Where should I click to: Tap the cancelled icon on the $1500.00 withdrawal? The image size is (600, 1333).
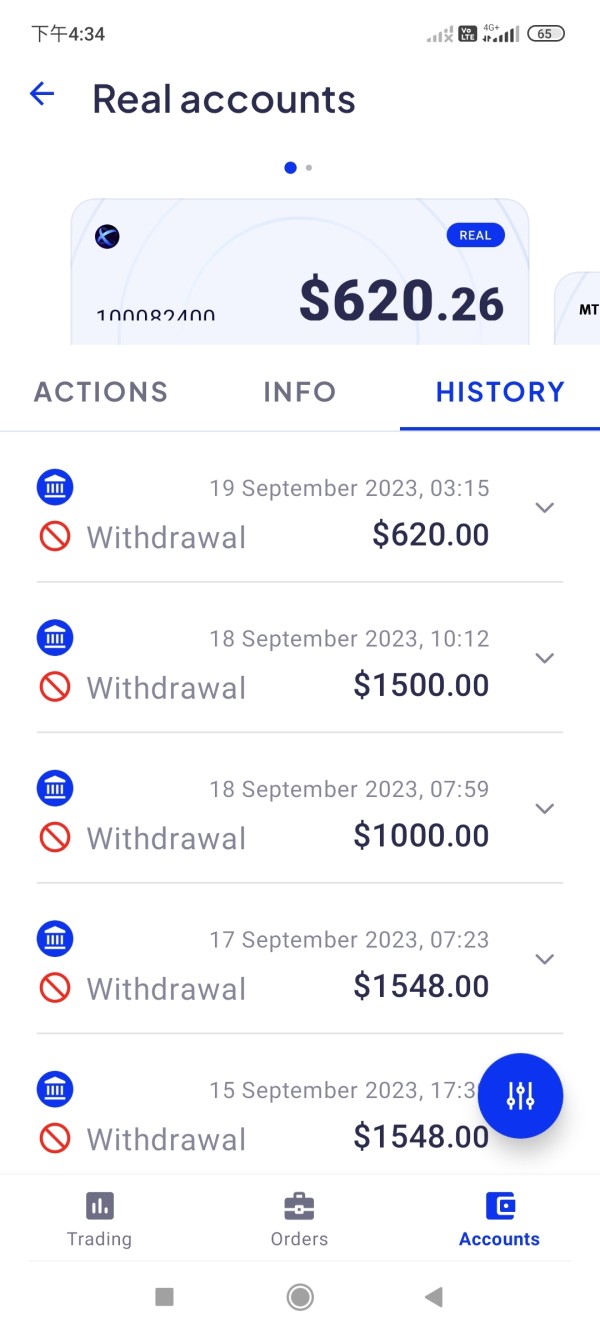click(x=55, y=687)
